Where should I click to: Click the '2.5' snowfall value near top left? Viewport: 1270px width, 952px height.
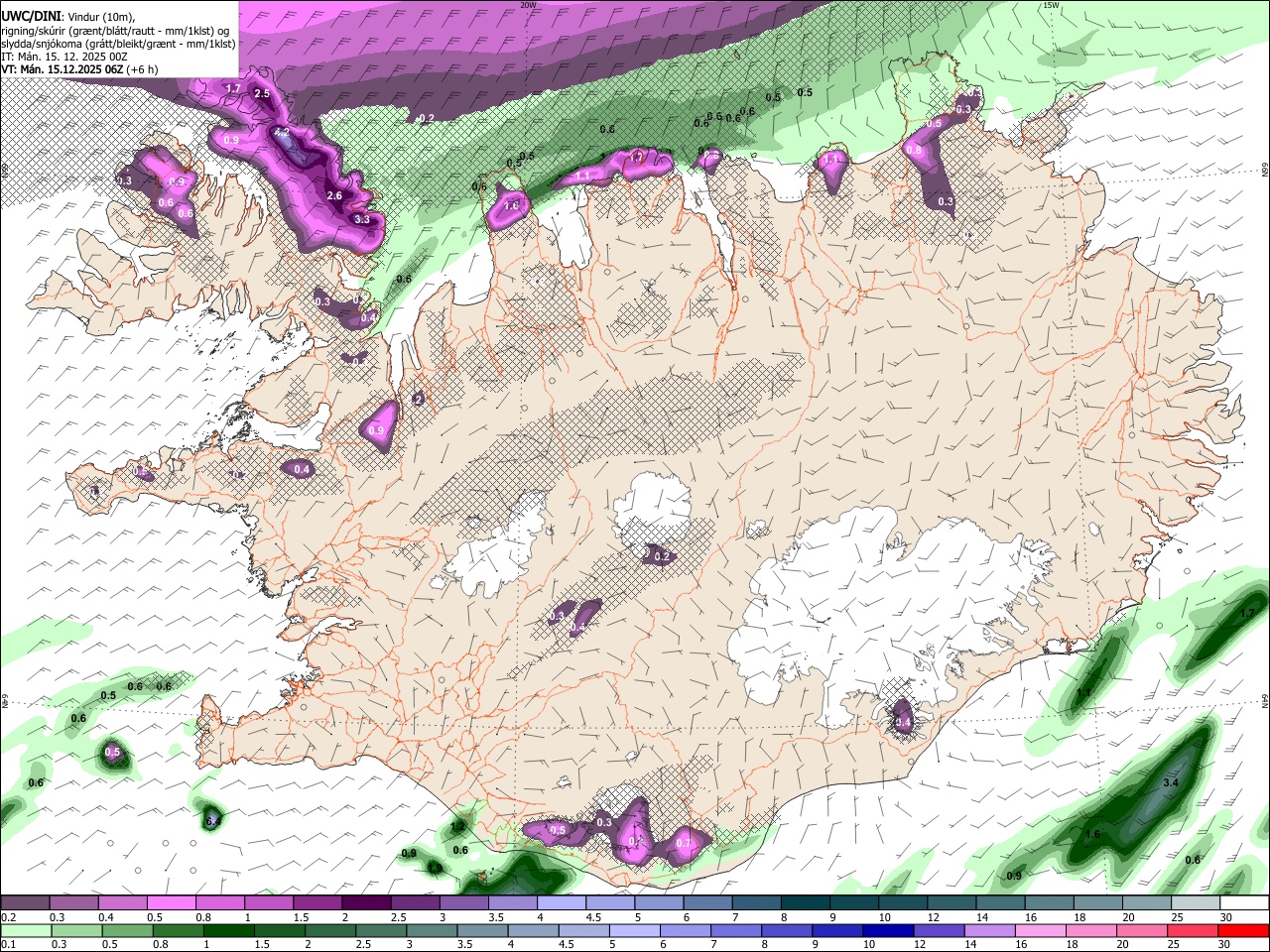[x=262, y=93]
